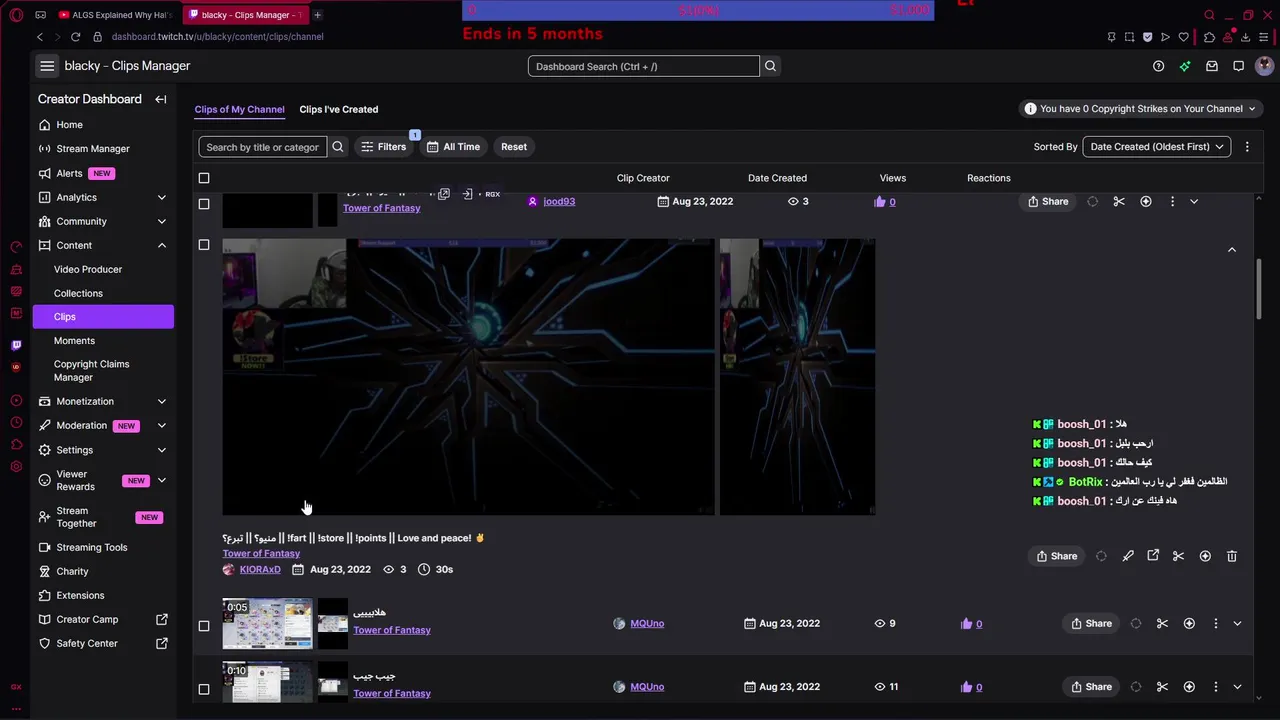The width and height of the screenshot is (1280, 720).
Task: Click the Dashboard Search input box
Action: pos(644,66)
